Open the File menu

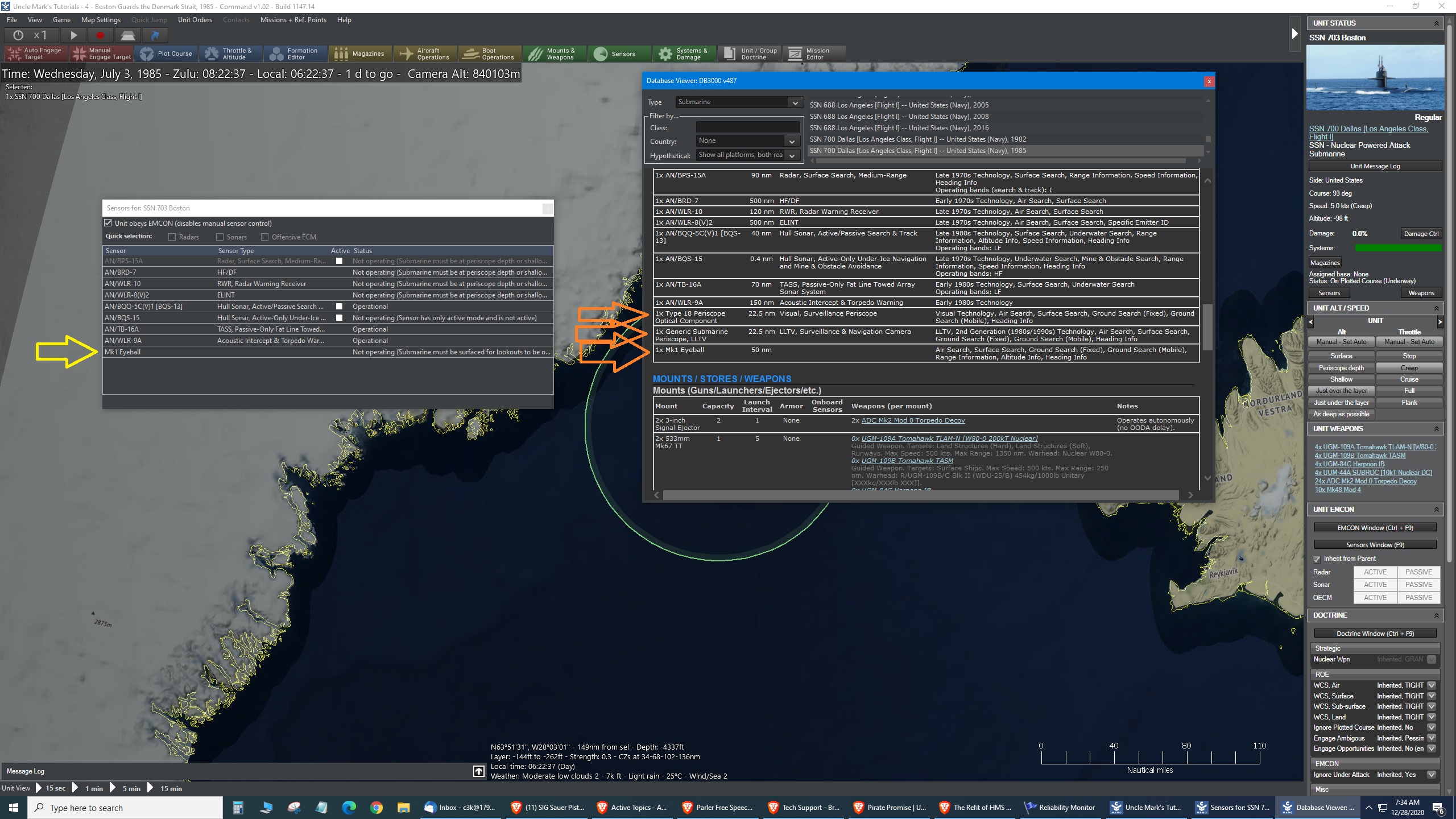click(12, 19)
